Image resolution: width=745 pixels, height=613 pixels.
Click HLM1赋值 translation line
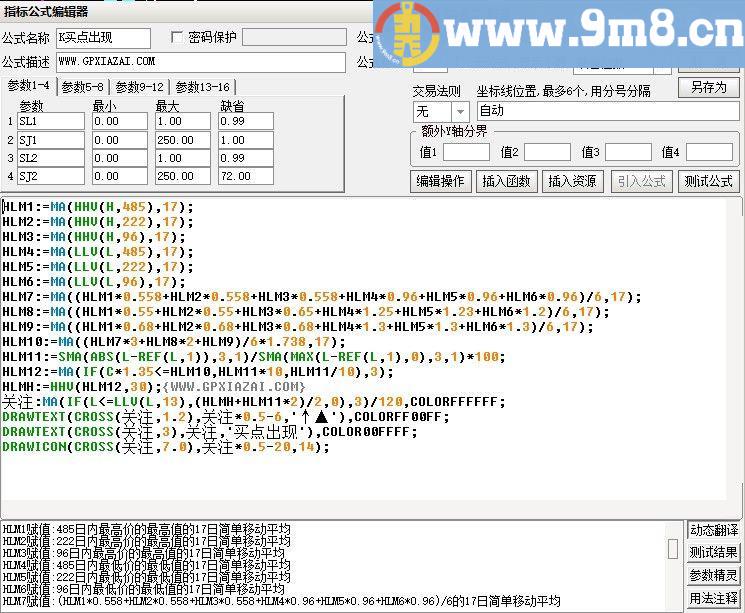pos(146,529)
